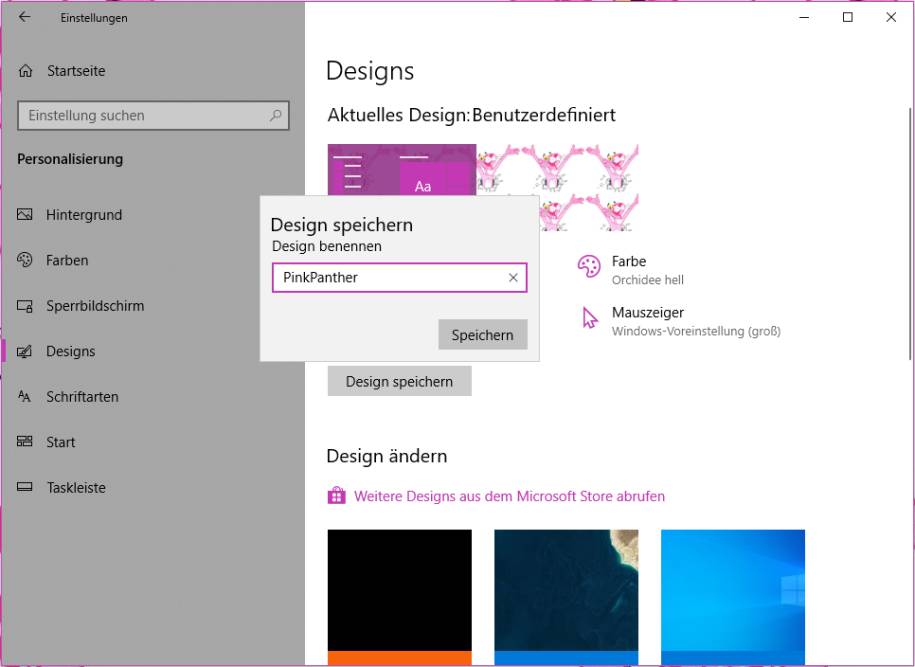Click the search magnifier icon

[x=275, y=116]
